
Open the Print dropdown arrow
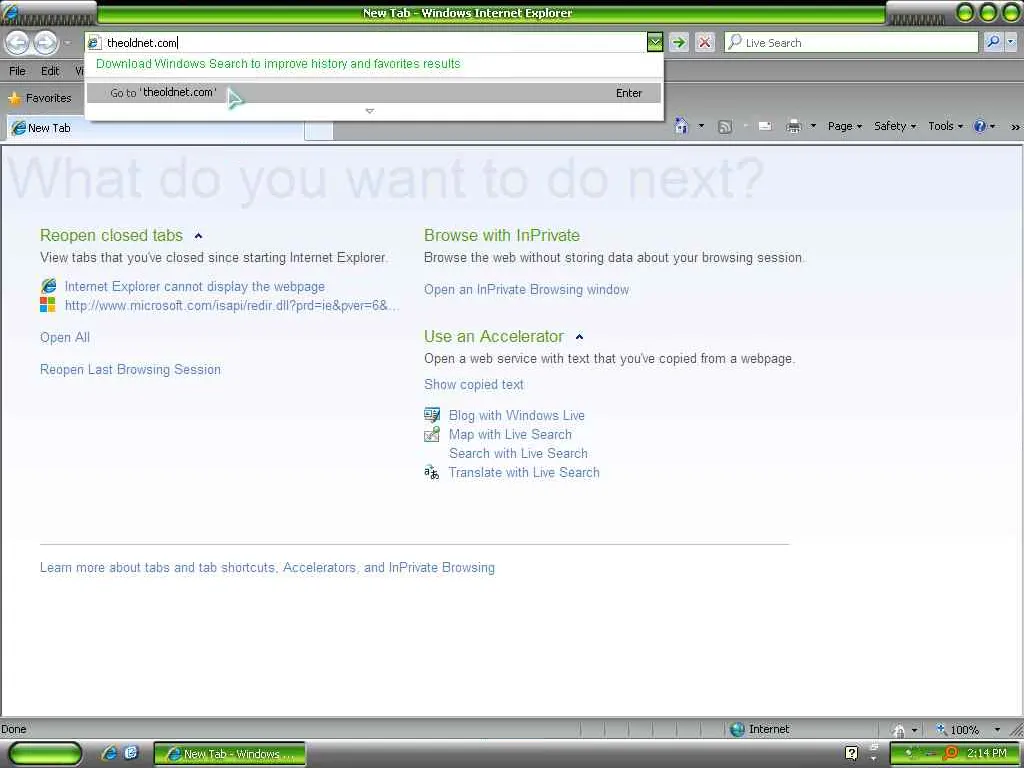click(813, 126)
